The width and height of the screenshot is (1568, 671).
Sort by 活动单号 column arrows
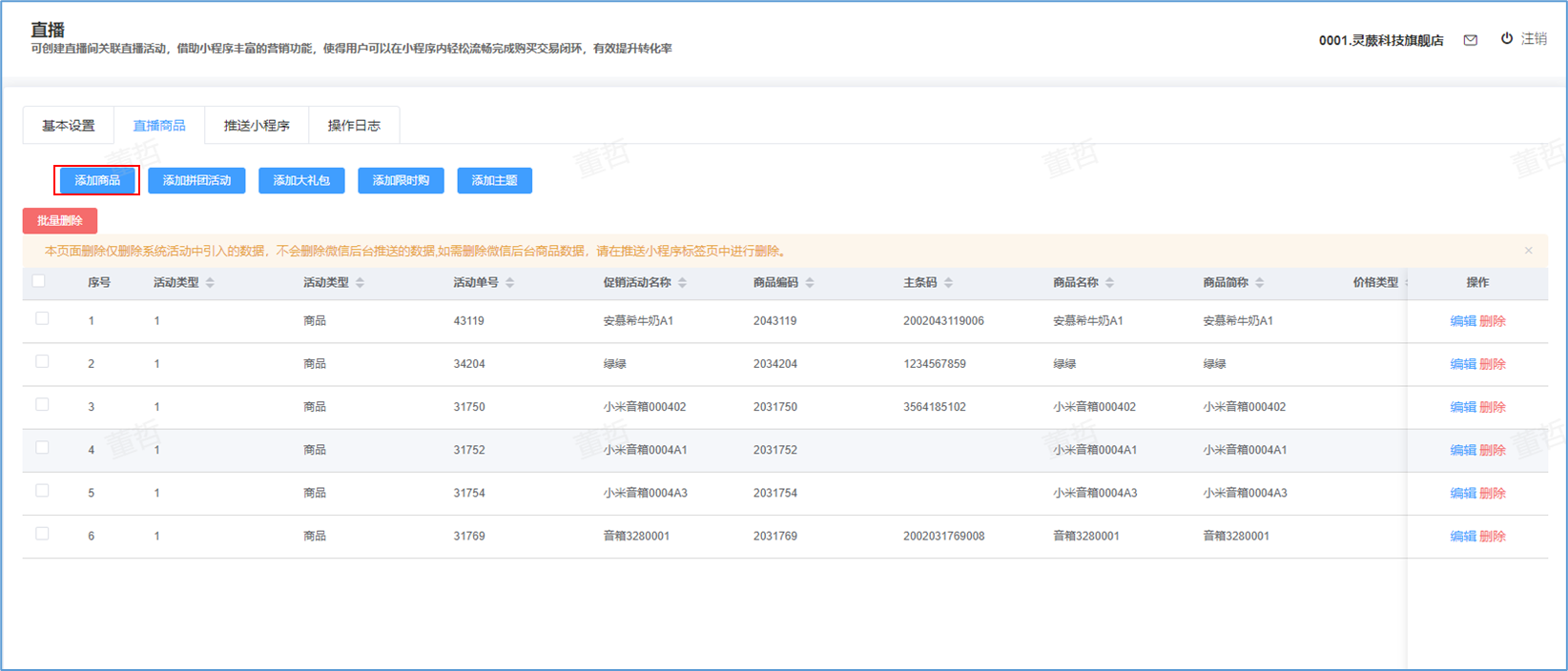pos(510,283)
